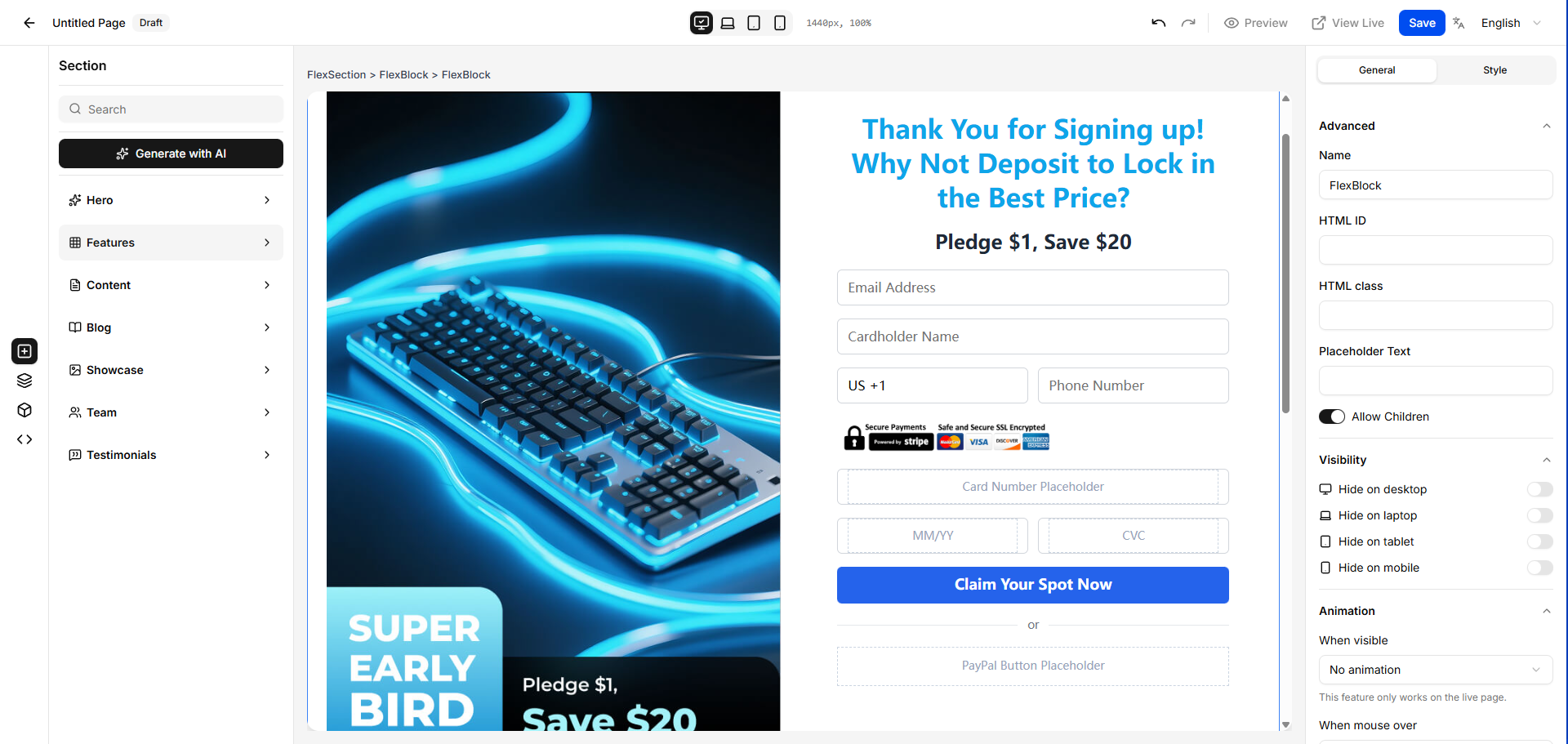Switch to tablet viewport icon
The image size is (1568, 744).
[x=754, y=23]
